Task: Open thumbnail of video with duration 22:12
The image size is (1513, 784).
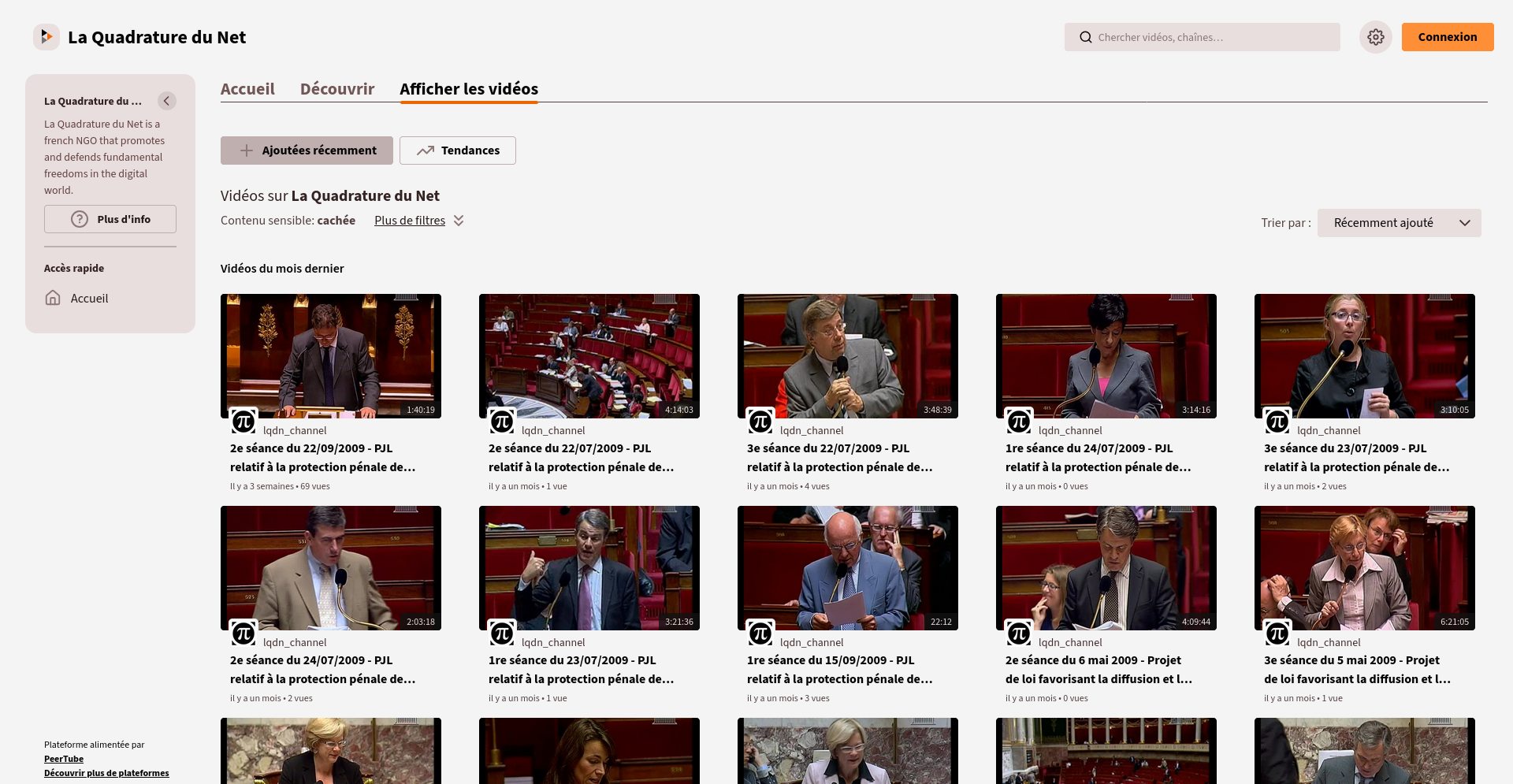Action: pos(848,568)
